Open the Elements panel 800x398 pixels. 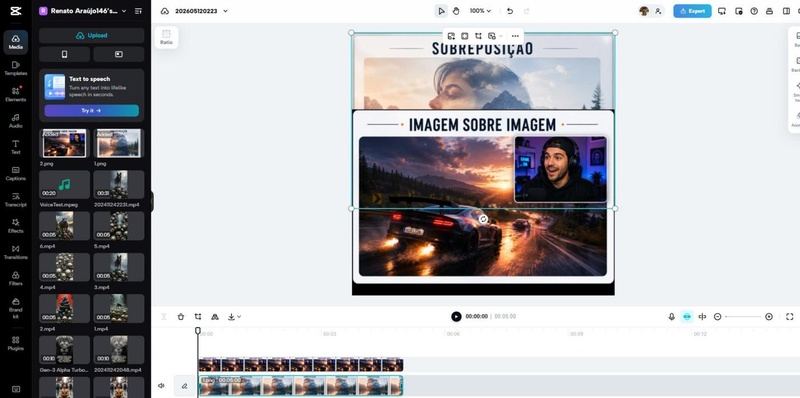(x=15, y=94)
